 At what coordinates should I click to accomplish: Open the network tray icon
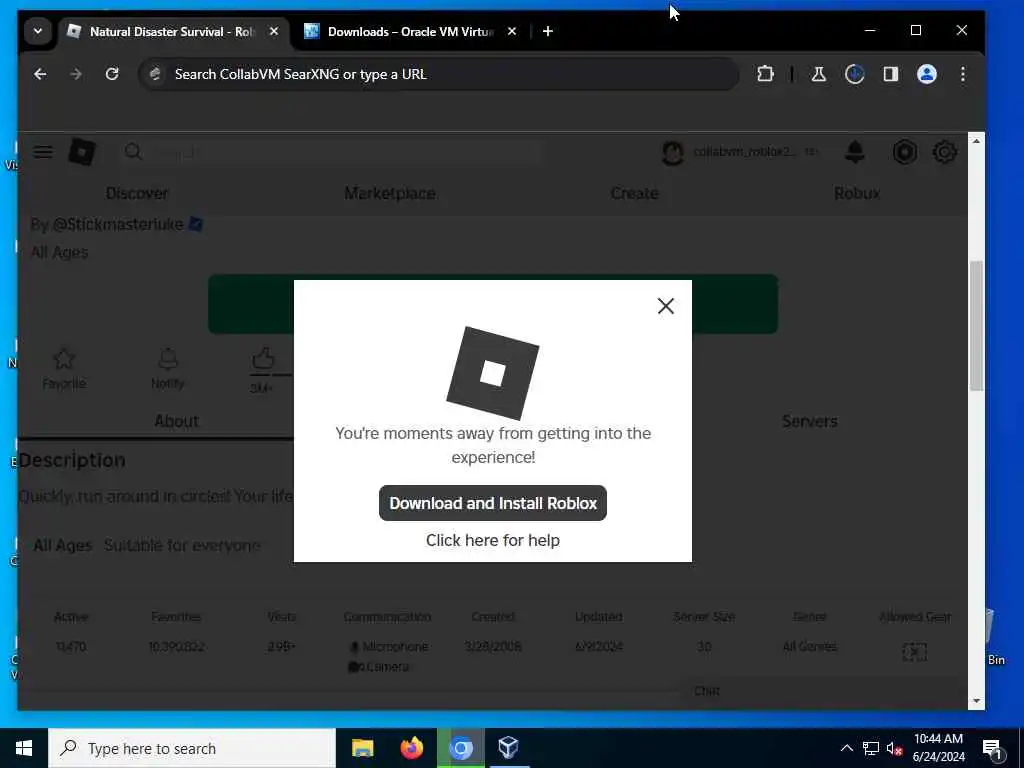pos(871,748)
